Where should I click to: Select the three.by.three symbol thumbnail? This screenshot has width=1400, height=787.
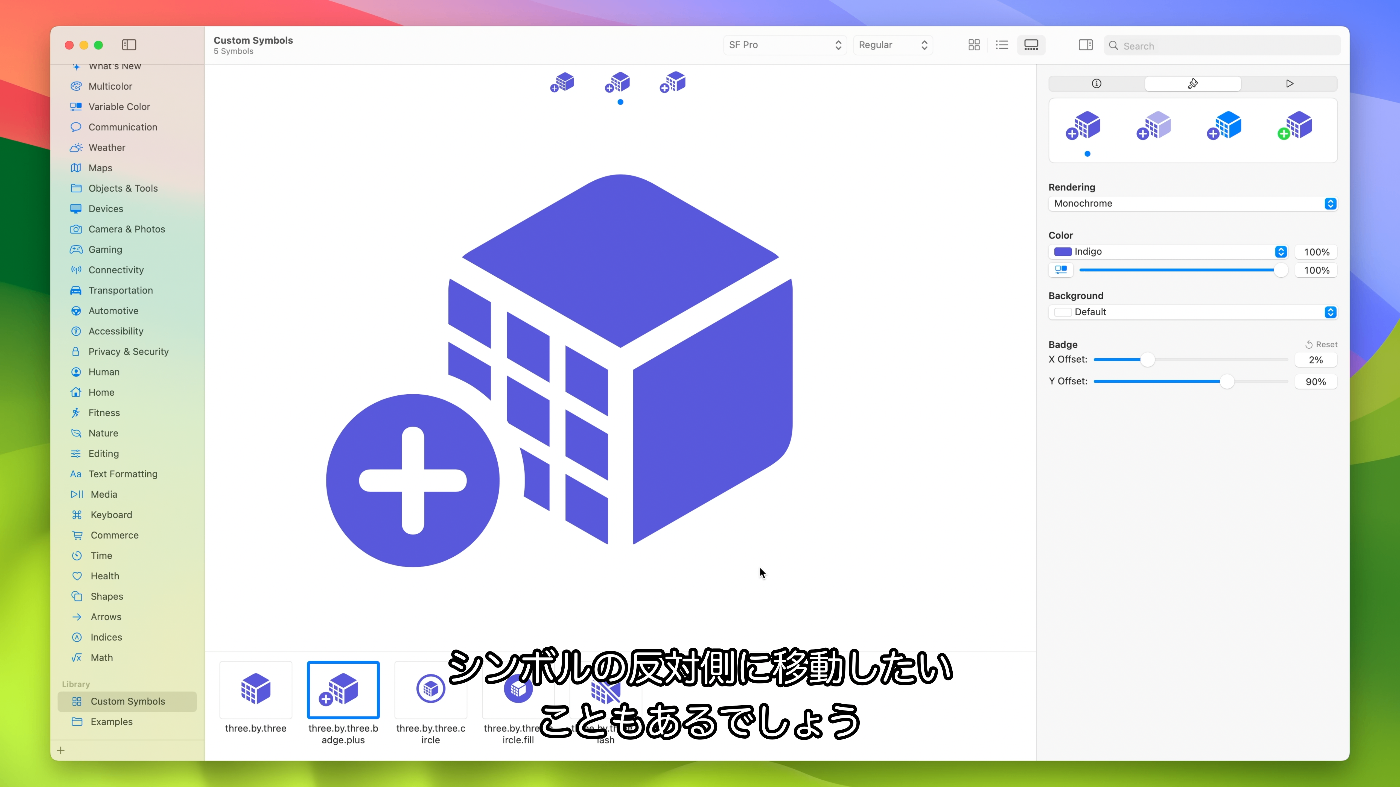pos(256,690)
